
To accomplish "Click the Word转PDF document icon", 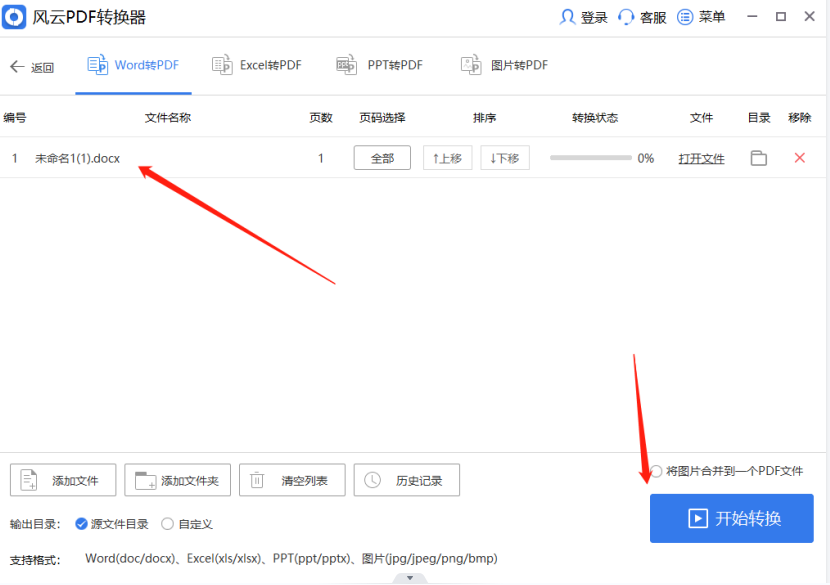I will point(97,65).
